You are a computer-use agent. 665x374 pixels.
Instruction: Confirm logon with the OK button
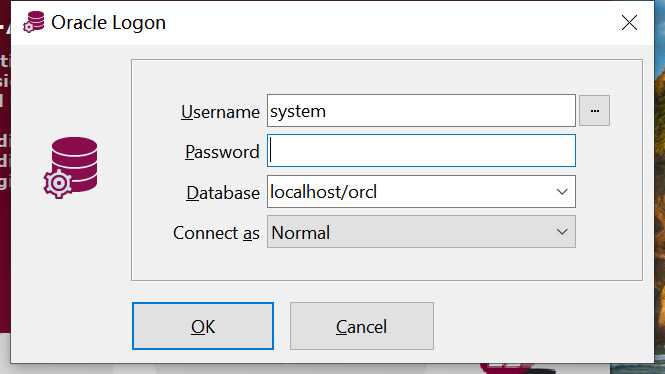tap(203, 326)
